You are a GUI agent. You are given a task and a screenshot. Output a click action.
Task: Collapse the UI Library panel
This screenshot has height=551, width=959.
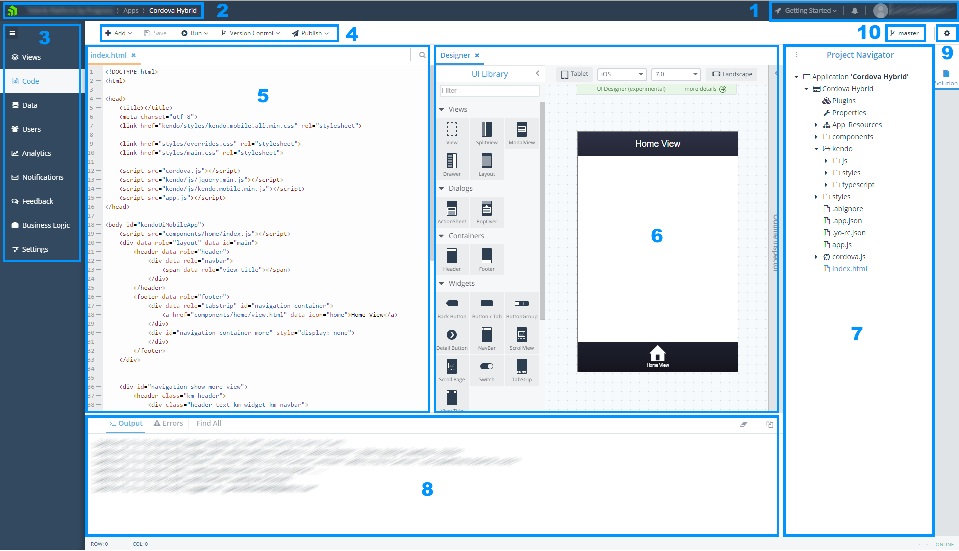(x=537, y=74)
